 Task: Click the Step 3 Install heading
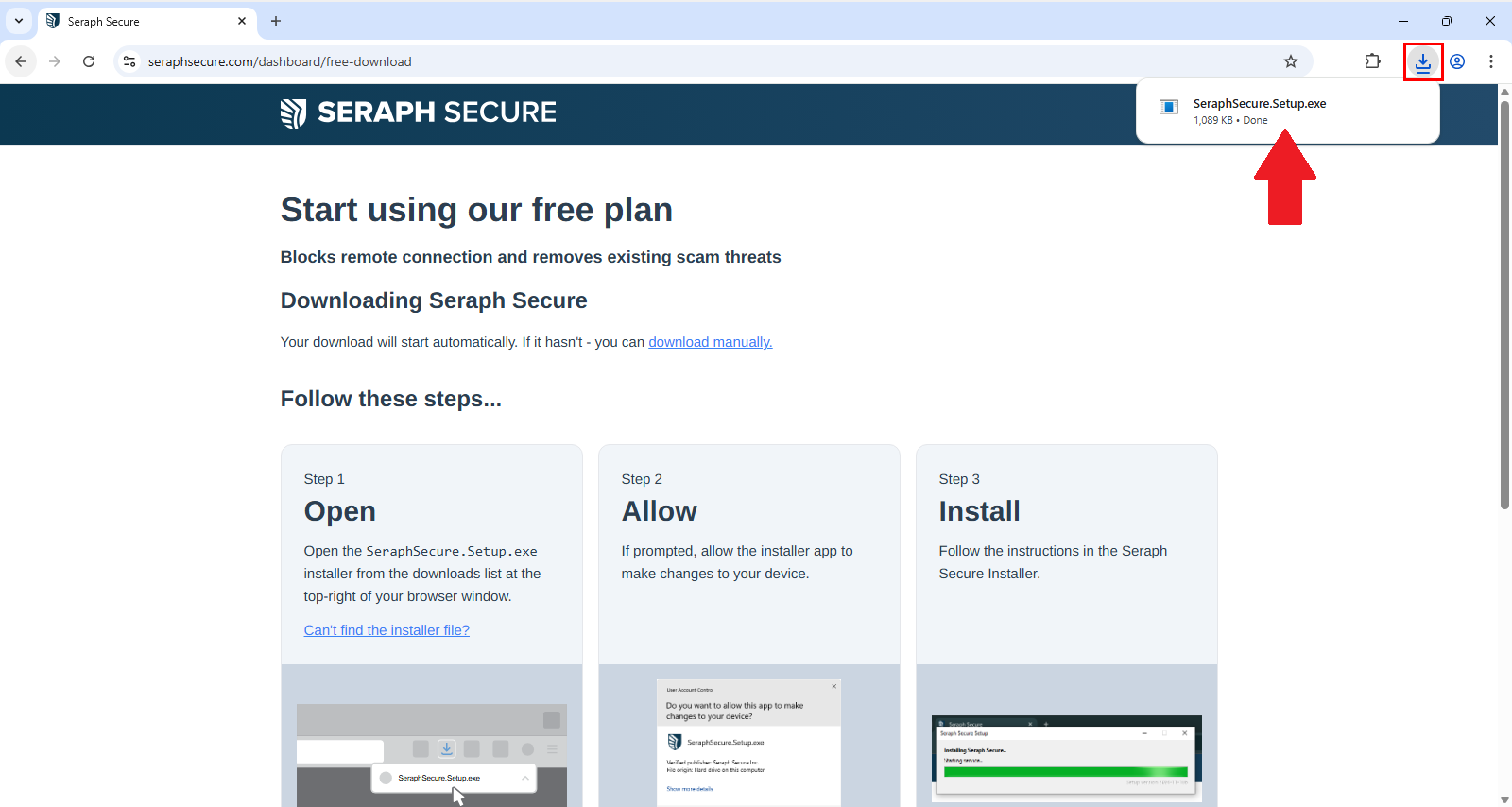click(979, 511)
